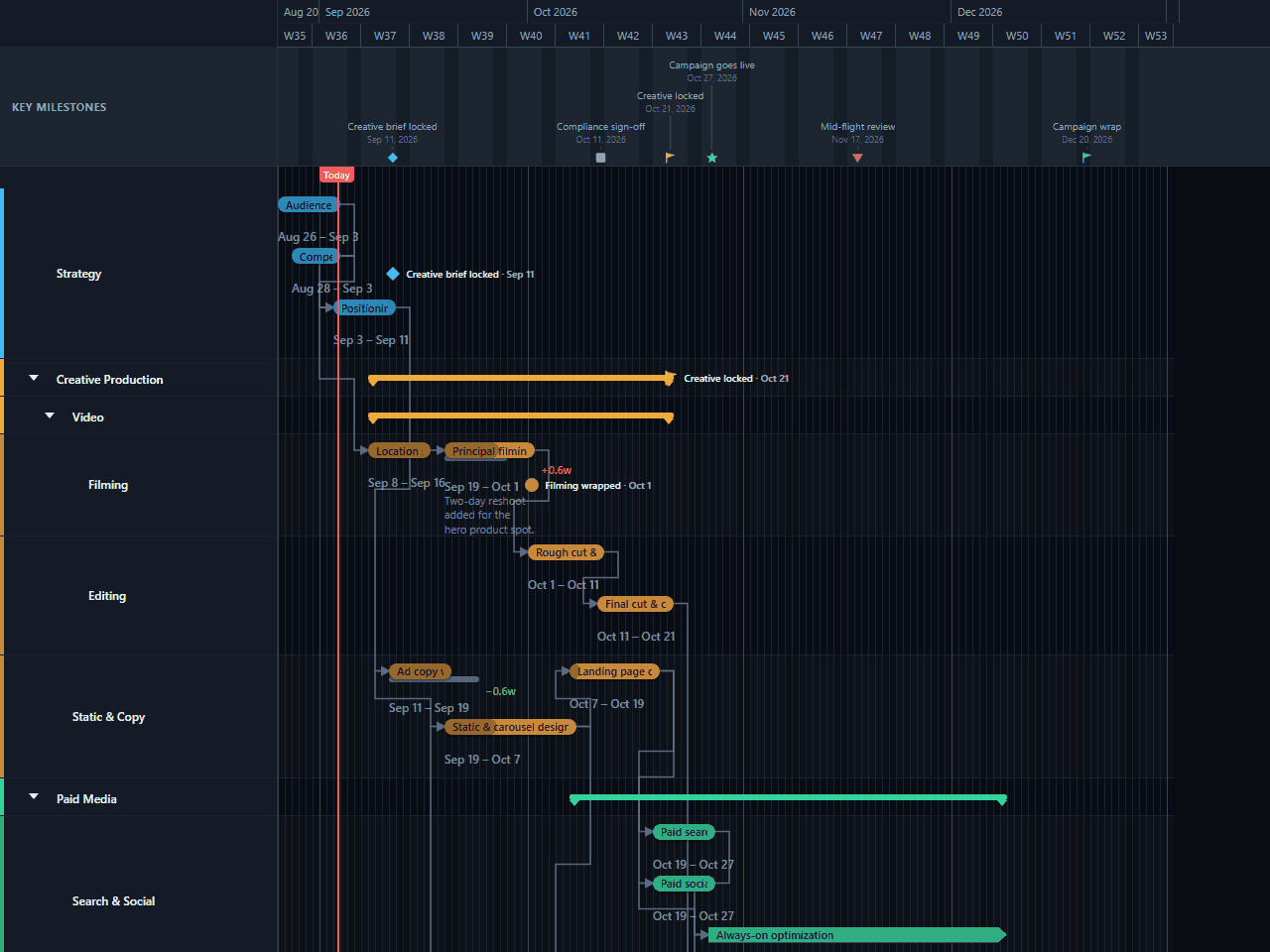Click the 'Creative locked · Oct 21' label

(736, 379)
